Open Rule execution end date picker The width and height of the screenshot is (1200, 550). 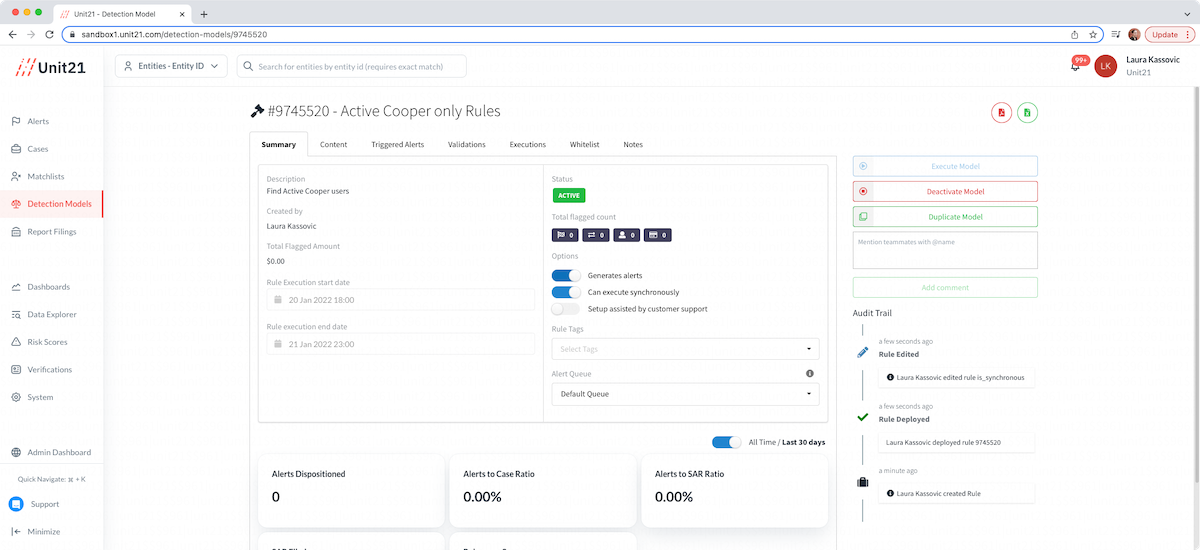click(x=401, y=344)
